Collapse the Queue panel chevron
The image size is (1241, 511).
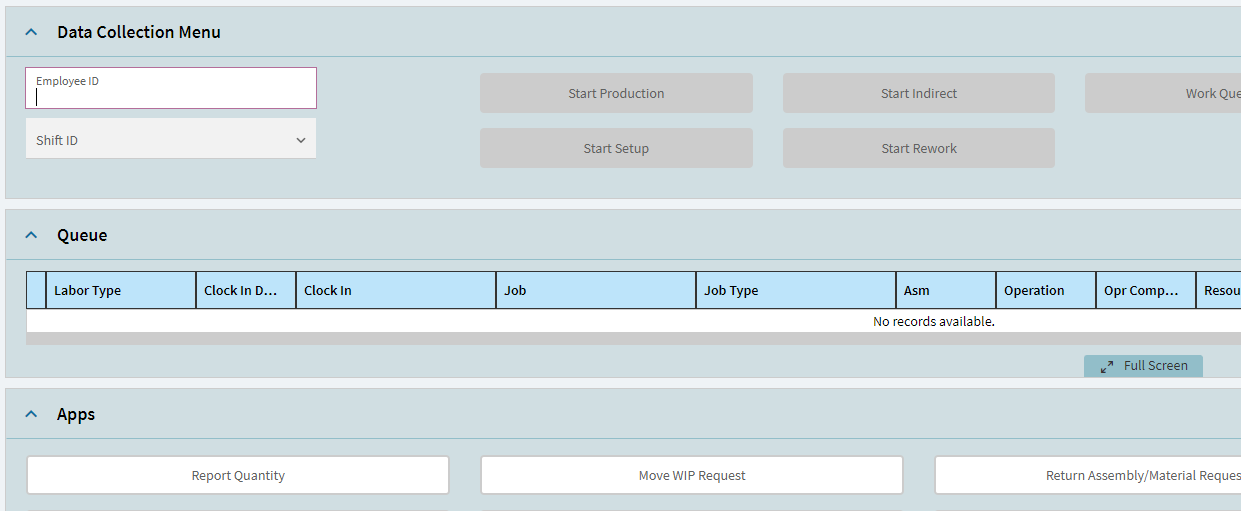pyautogui.click(x=32, y=235)
